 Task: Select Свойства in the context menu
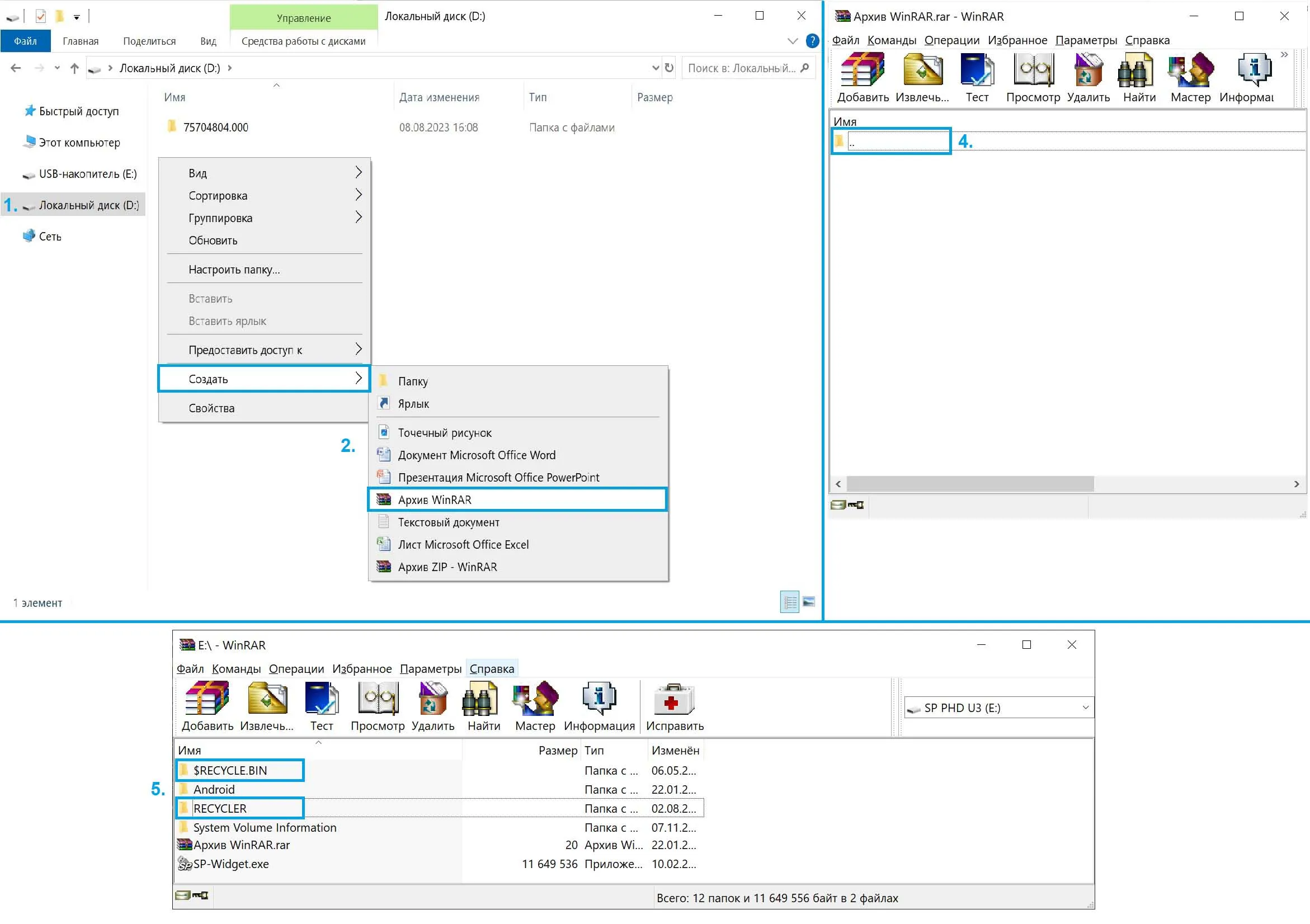pyautogui.click(x=264, y=408)
